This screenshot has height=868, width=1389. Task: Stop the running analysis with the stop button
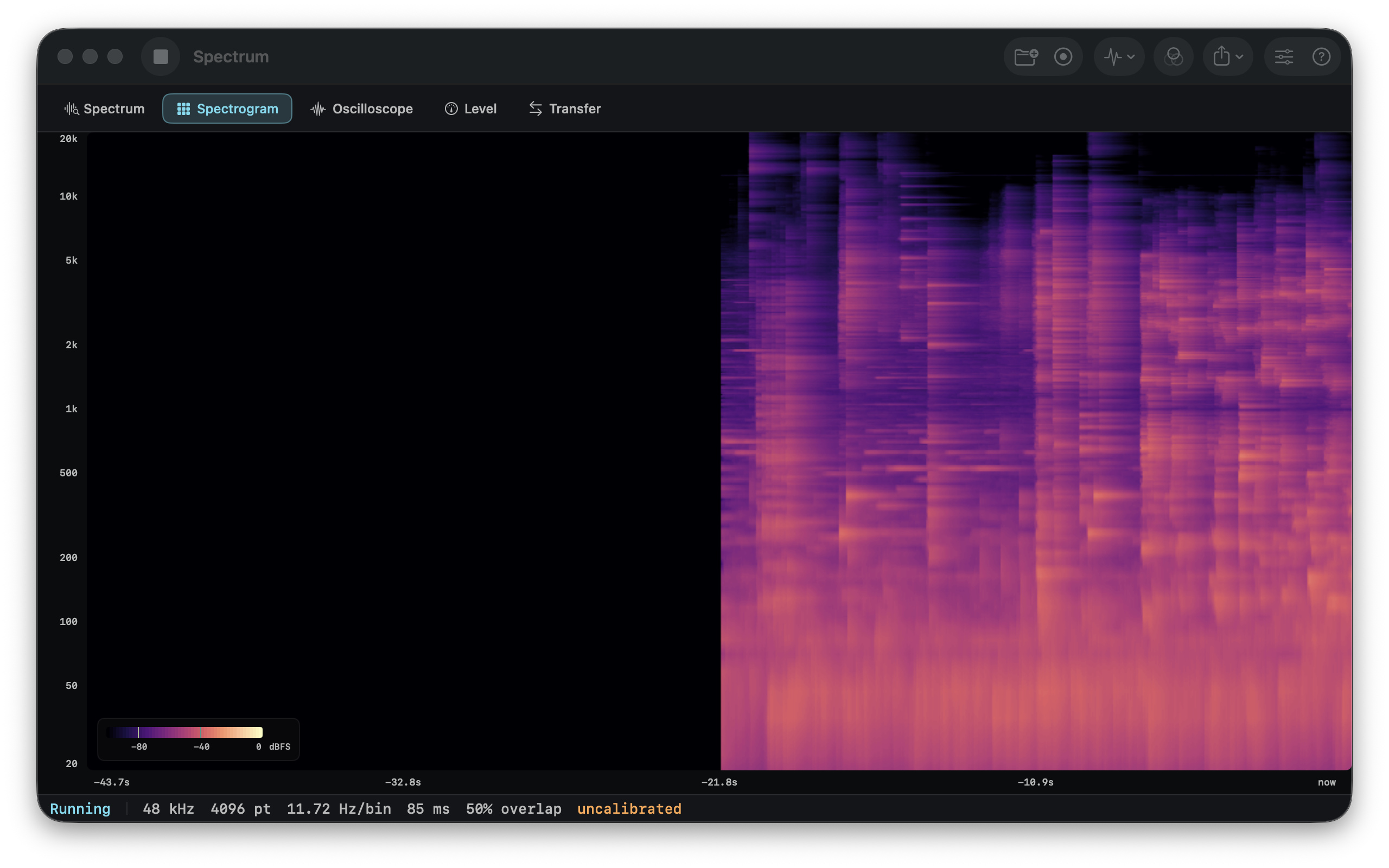pos(161,57)
